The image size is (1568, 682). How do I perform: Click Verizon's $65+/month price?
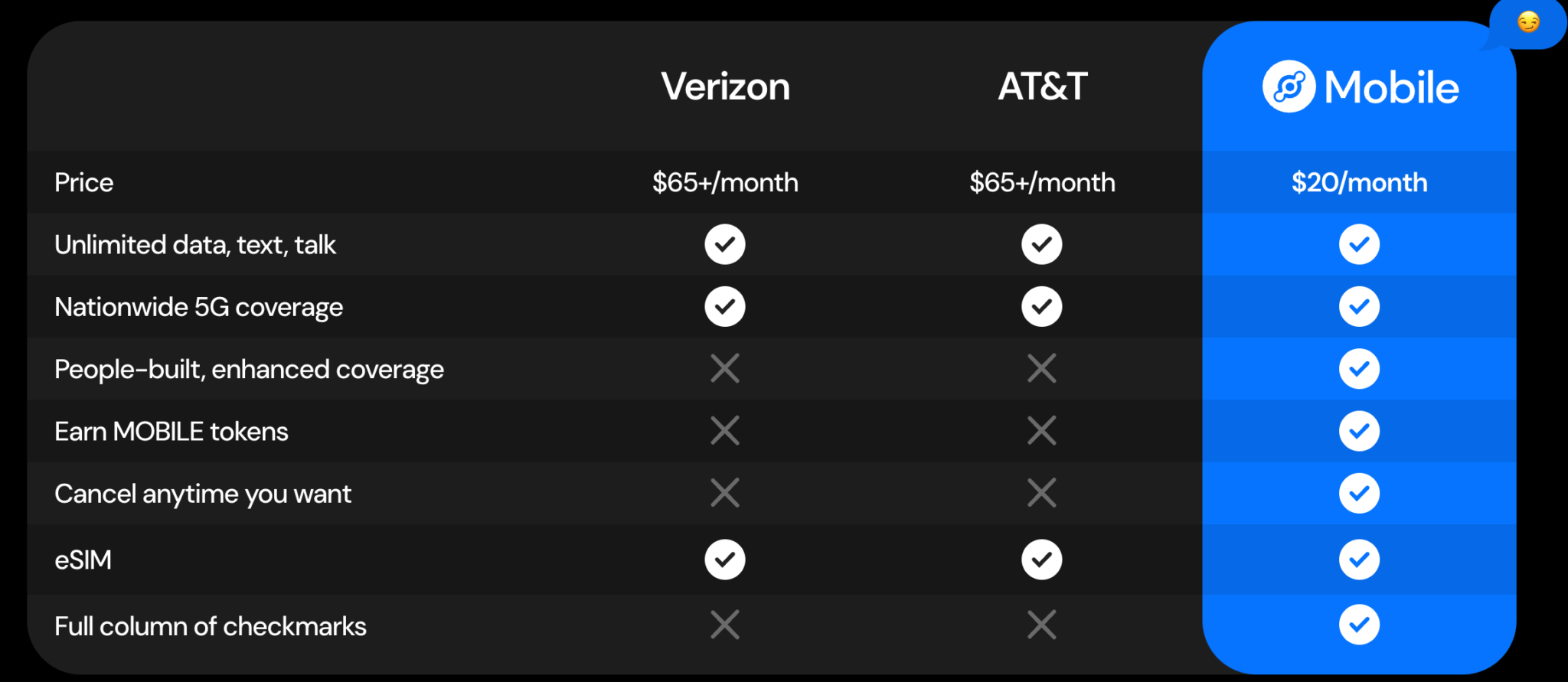[x=725, y=182]
